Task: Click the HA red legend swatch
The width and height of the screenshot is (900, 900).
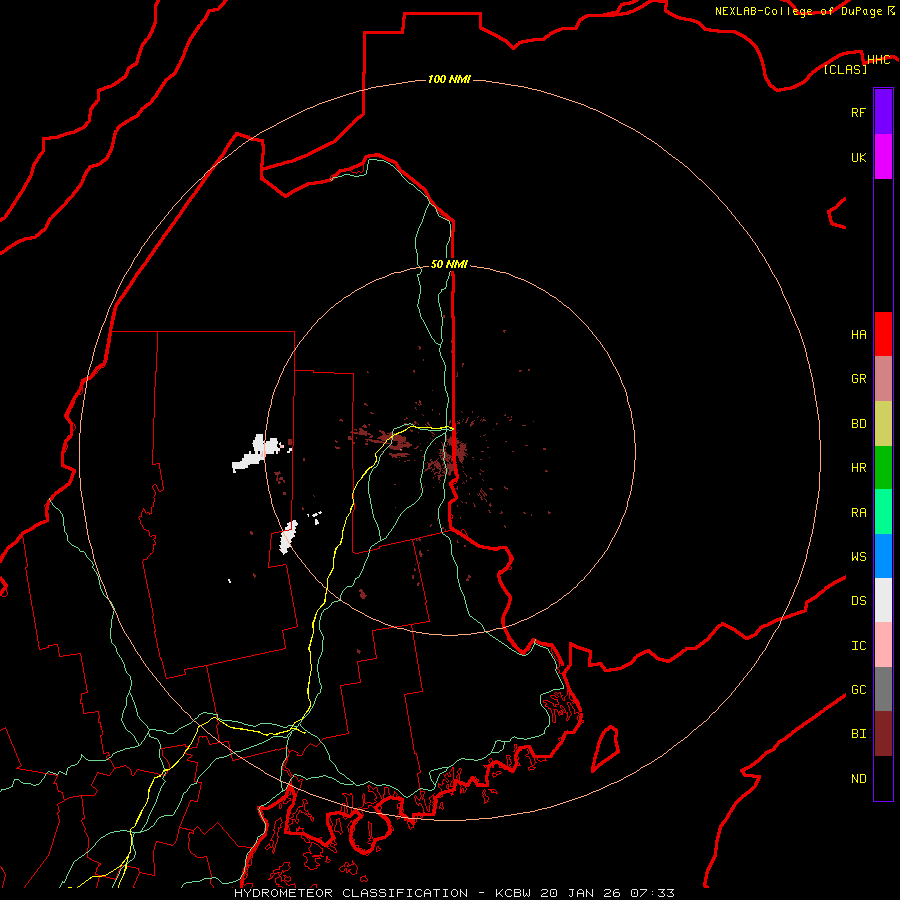Action: 883,334
